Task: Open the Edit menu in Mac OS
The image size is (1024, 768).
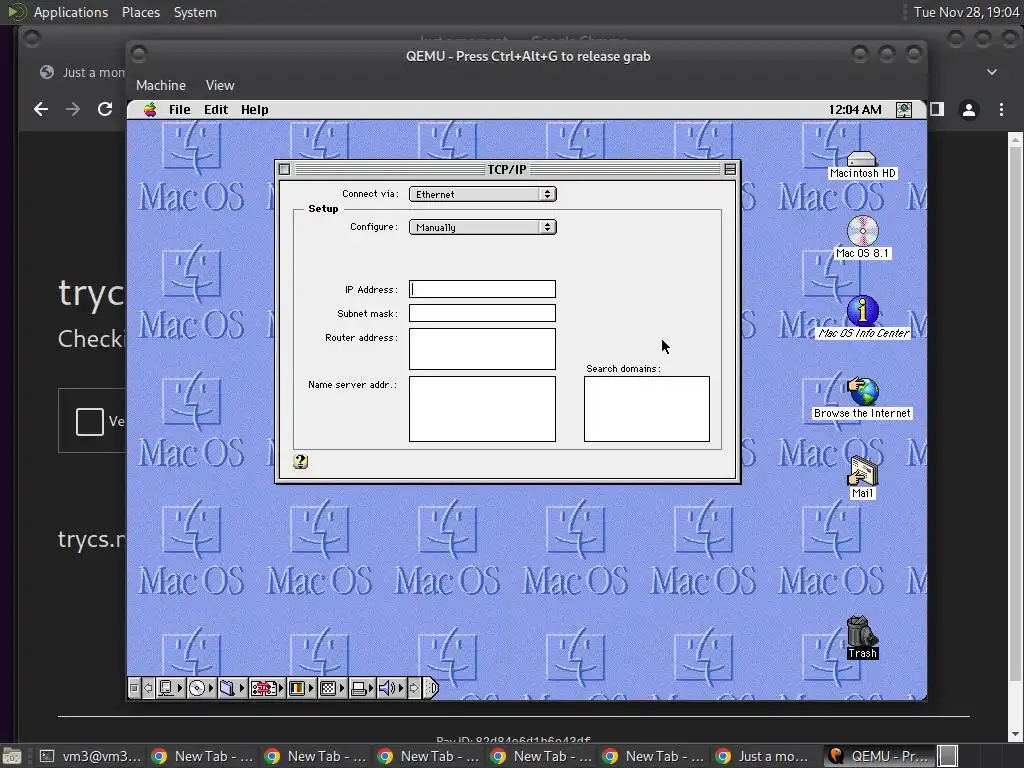Action: (x=216, y=110)
